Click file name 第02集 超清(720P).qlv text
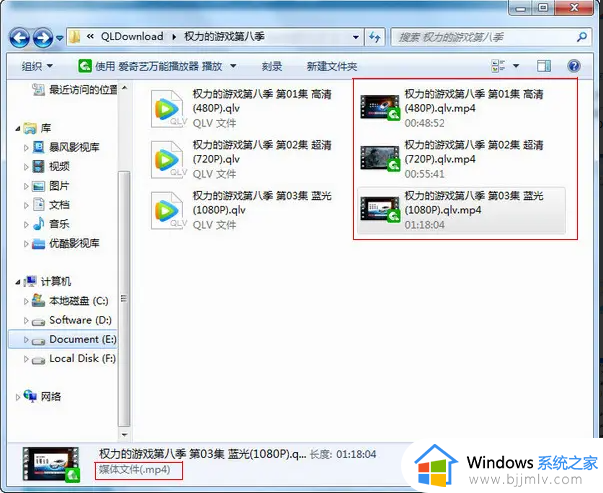Viewport: 603px width, 493px height. (262, 152)
